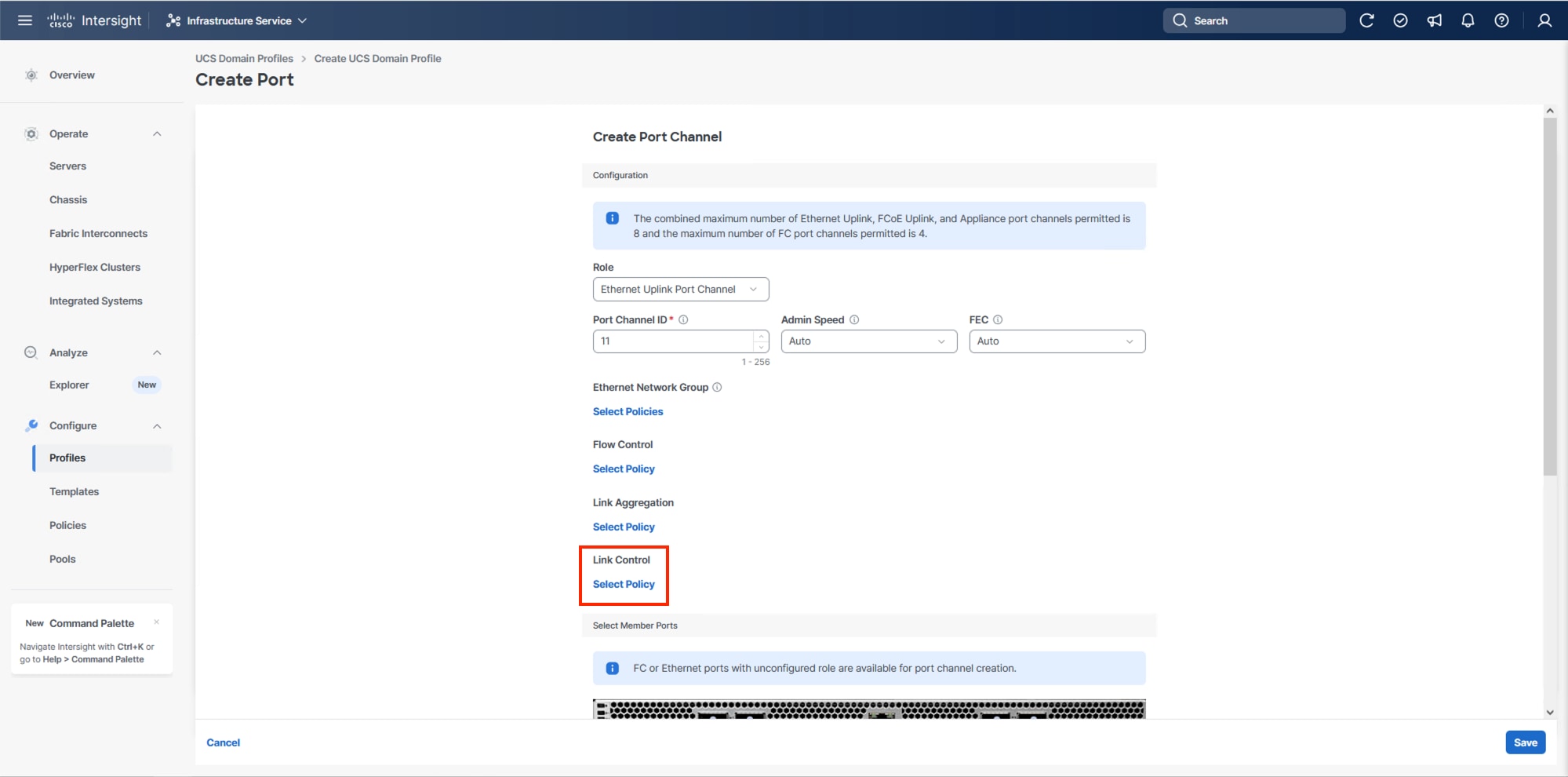This screenshot has height=777, width=1568.
Task: Click the Cisco Intersight logo
Action: (93, 20)
